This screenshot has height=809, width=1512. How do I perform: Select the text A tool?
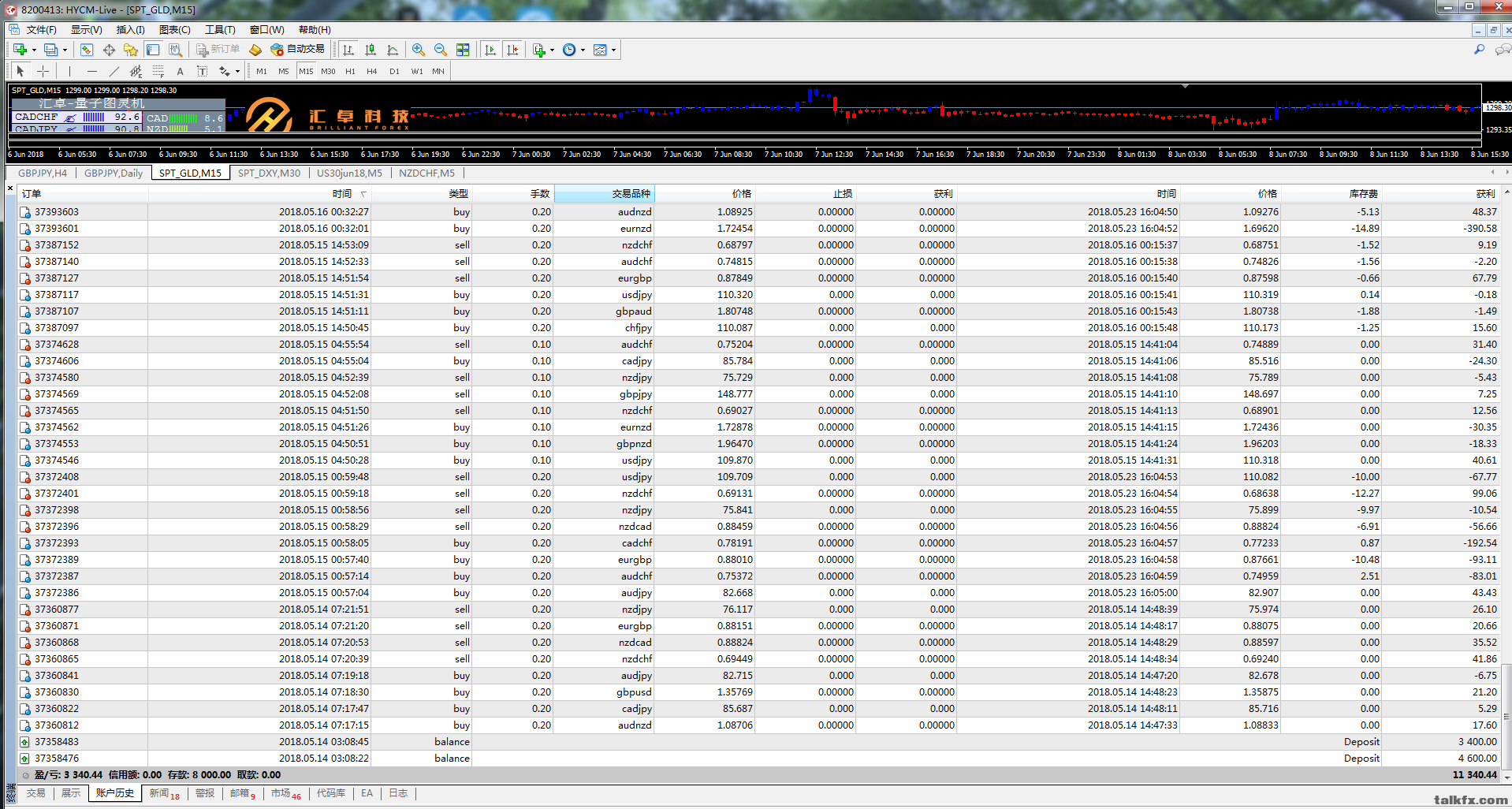[180, 71]
